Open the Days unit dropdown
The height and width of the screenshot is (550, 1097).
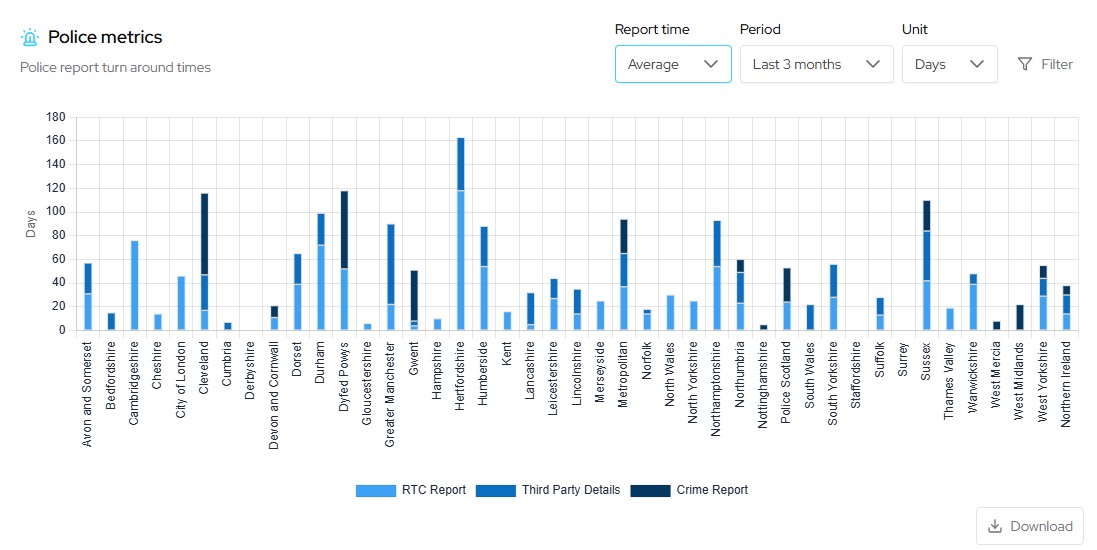pyautogui.click(x=949, y=64)
